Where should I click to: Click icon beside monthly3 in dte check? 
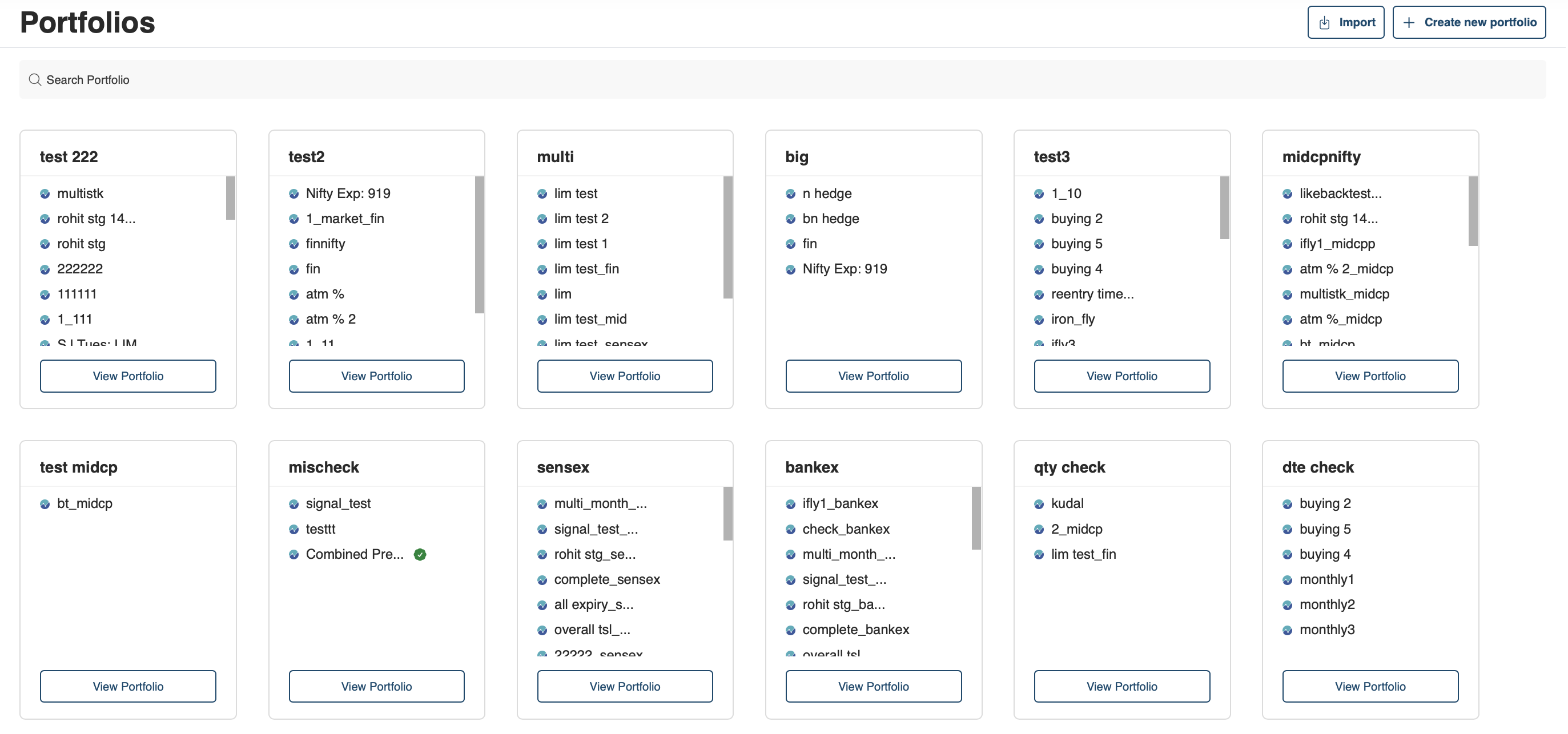click(x=1287, y=630)
